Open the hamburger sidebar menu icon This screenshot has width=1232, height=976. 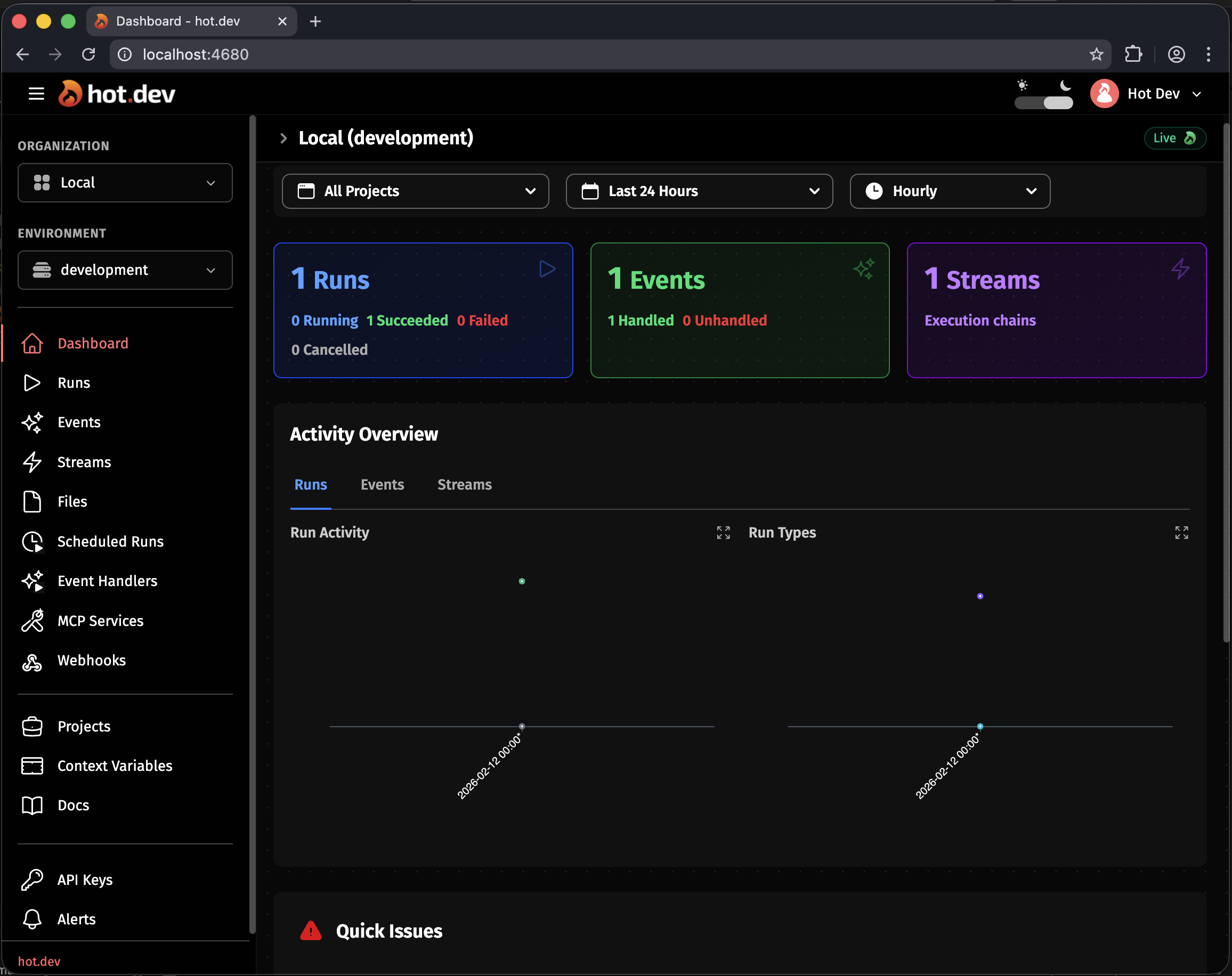click(x=36, y=94)
